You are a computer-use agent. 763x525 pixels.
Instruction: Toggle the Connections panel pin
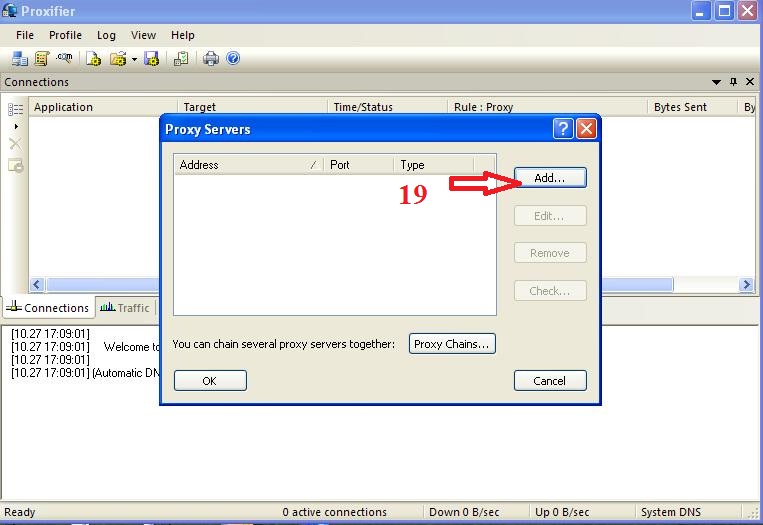pos(733,82)
